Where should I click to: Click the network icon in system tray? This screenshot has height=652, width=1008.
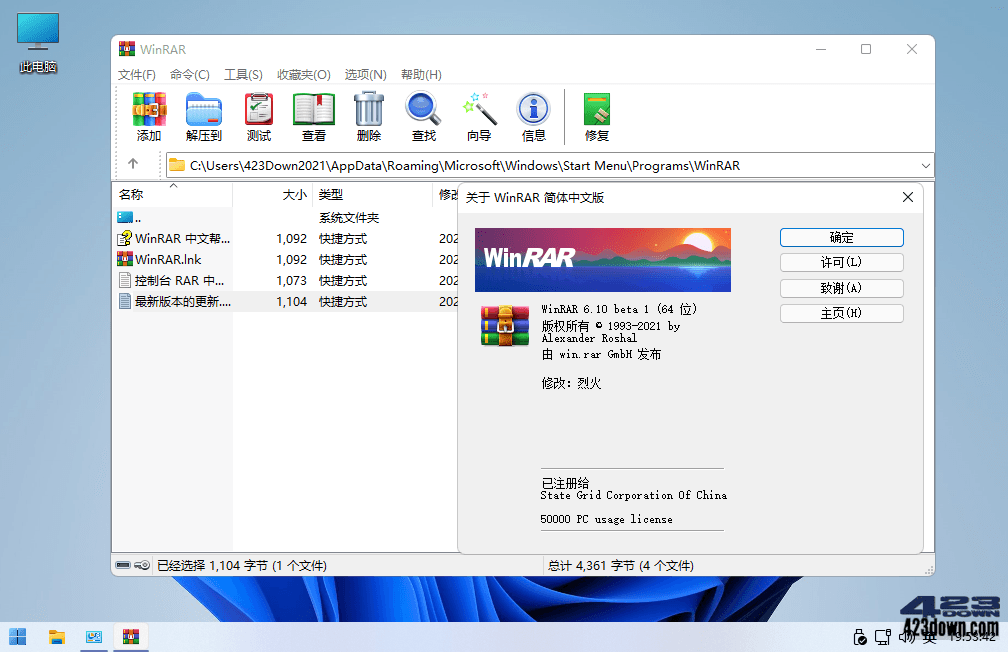[883, 637]
